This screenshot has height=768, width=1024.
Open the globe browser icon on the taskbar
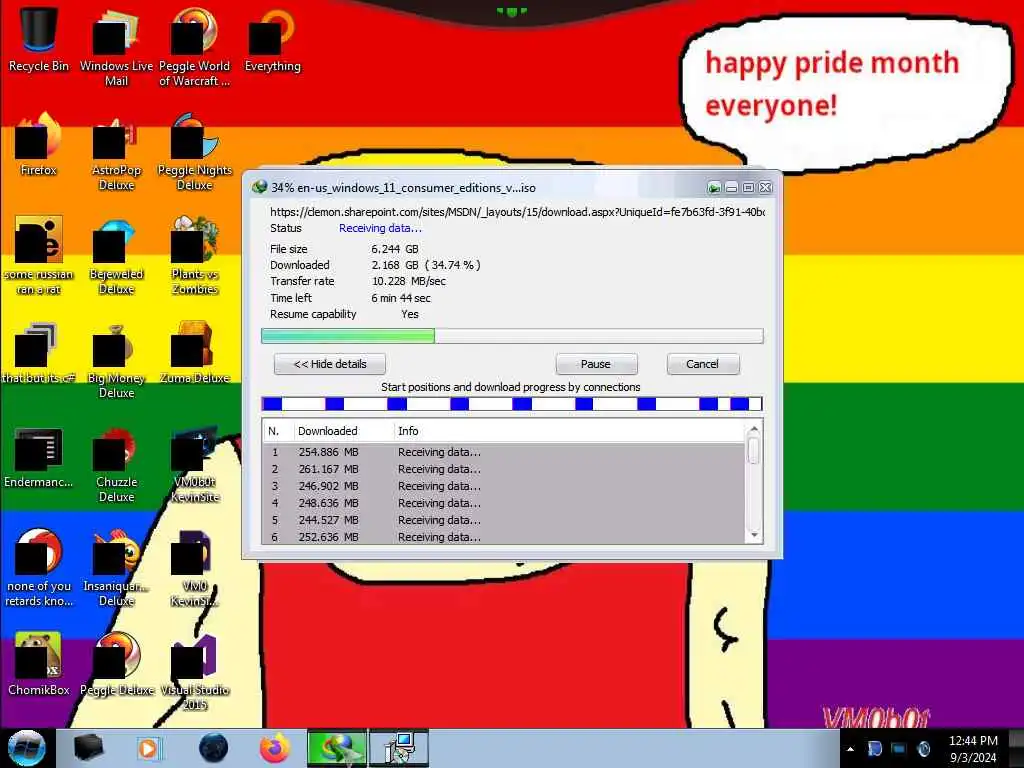coord(213,748)
